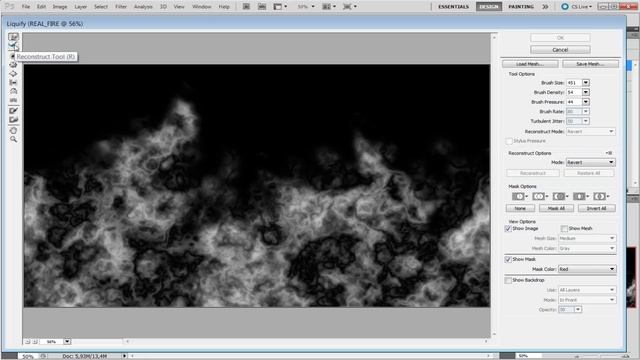Click the Save Mesh button
Screen dimensions: 640x360
point(590,64)
